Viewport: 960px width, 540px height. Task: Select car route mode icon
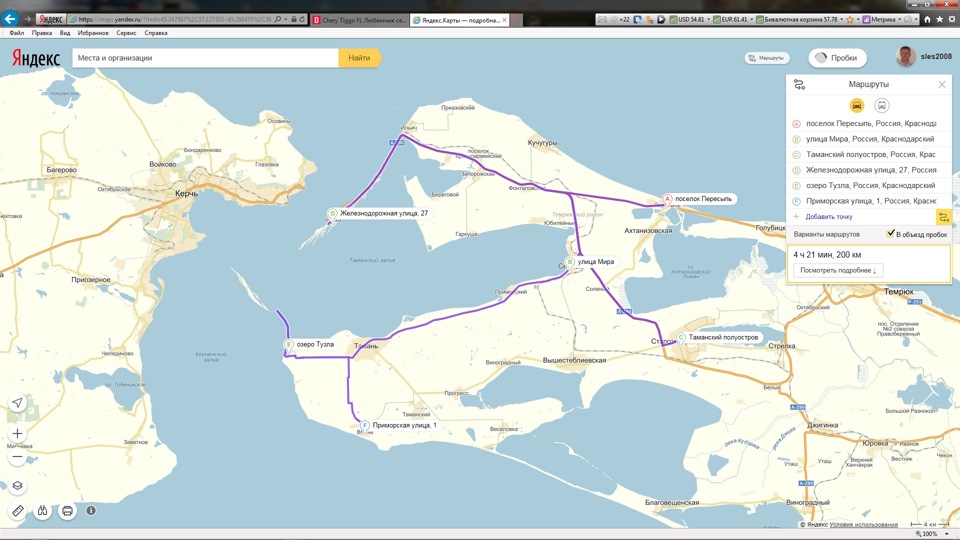click(x=857, y=105)
